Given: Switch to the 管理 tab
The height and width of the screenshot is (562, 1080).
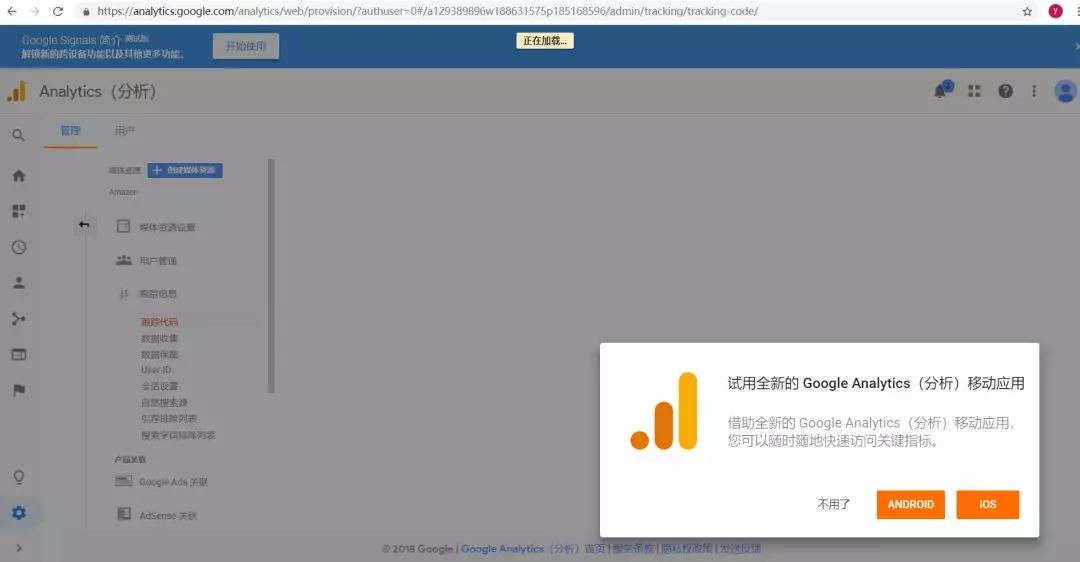Looking at the screenshot, I should coord(70,131).
